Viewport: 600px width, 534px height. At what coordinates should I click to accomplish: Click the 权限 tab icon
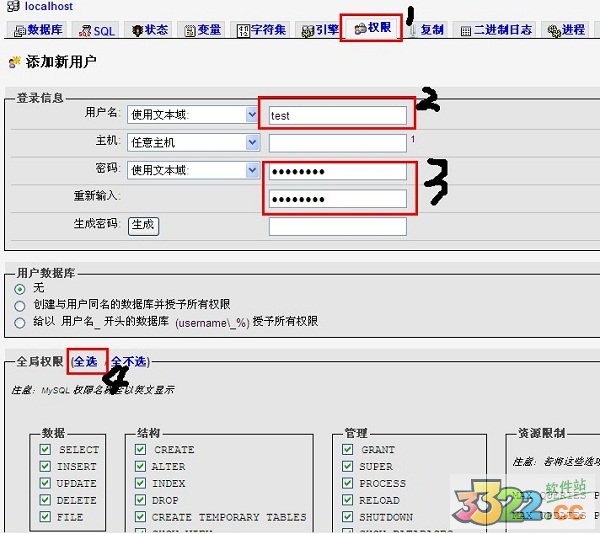click(x=360, y=28)
